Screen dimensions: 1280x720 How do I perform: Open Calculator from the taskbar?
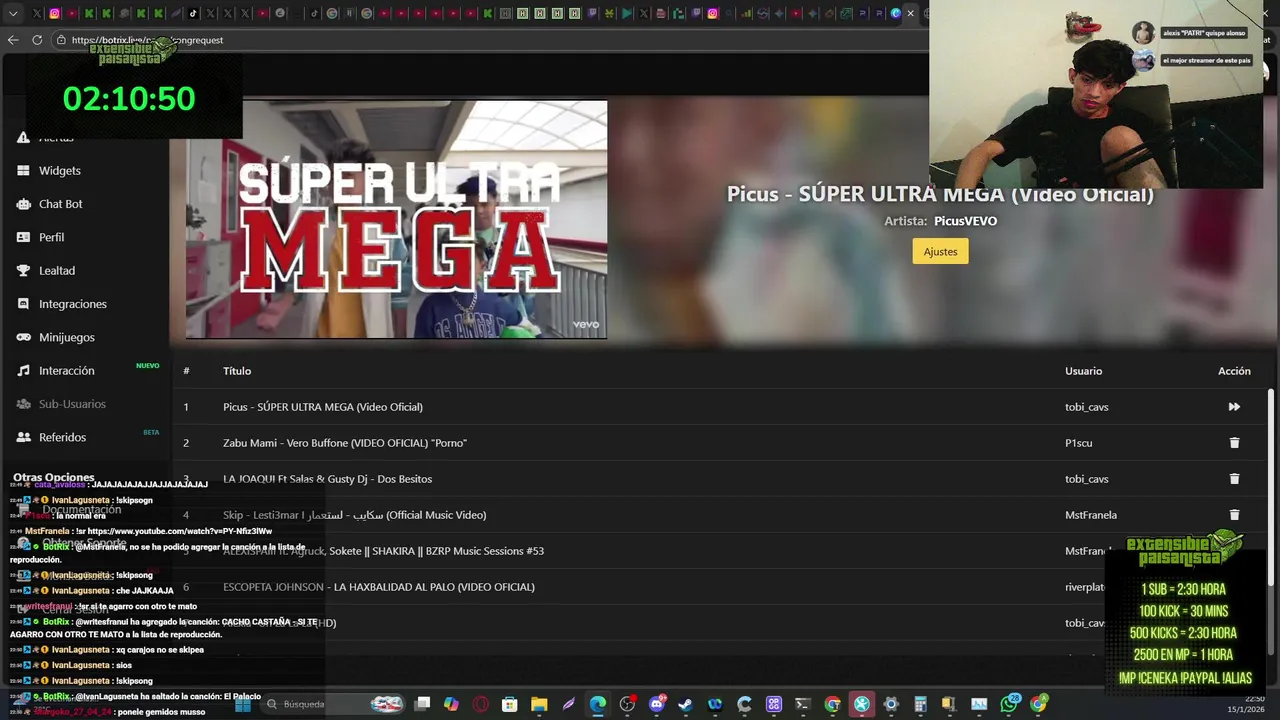tap(920, 704)
